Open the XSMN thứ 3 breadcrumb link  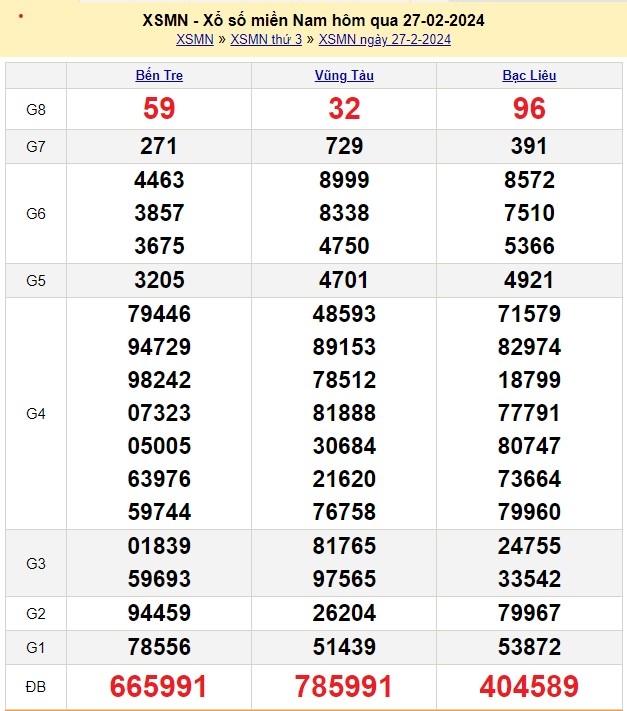click(x=266, y=40)
